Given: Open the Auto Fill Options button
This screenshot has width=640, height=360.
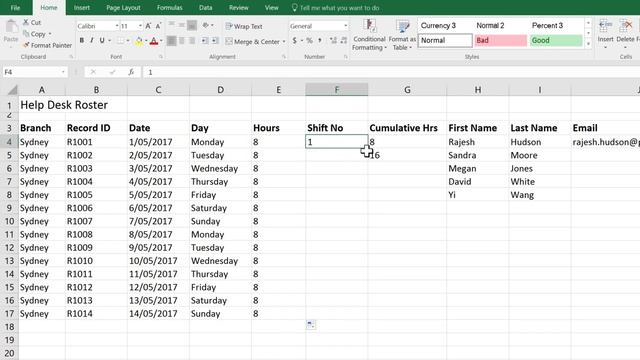Looking at the screenshot, I should 311,325.
